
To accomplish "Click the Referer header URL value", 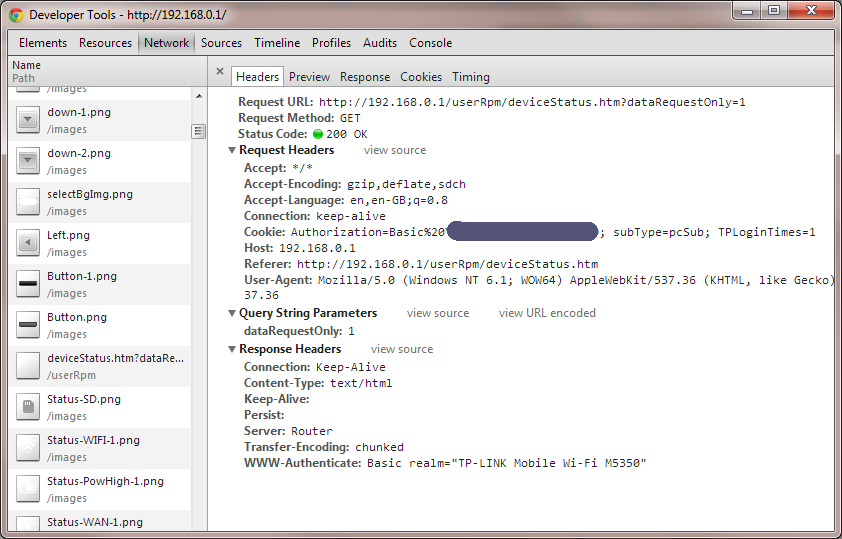I will click(x=447, y=264).
